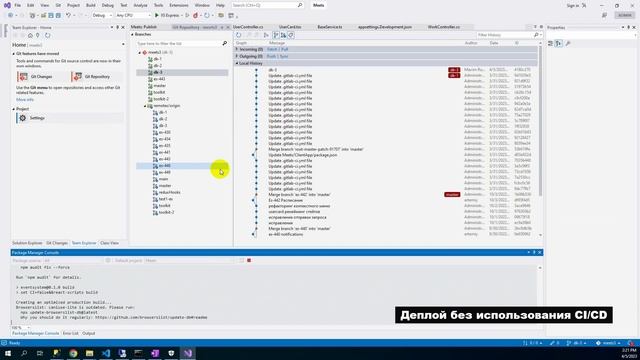640x360 pixels.
Task: Click the Home icon in Team Explorer toolbar
Action: (x=30, y=36)
